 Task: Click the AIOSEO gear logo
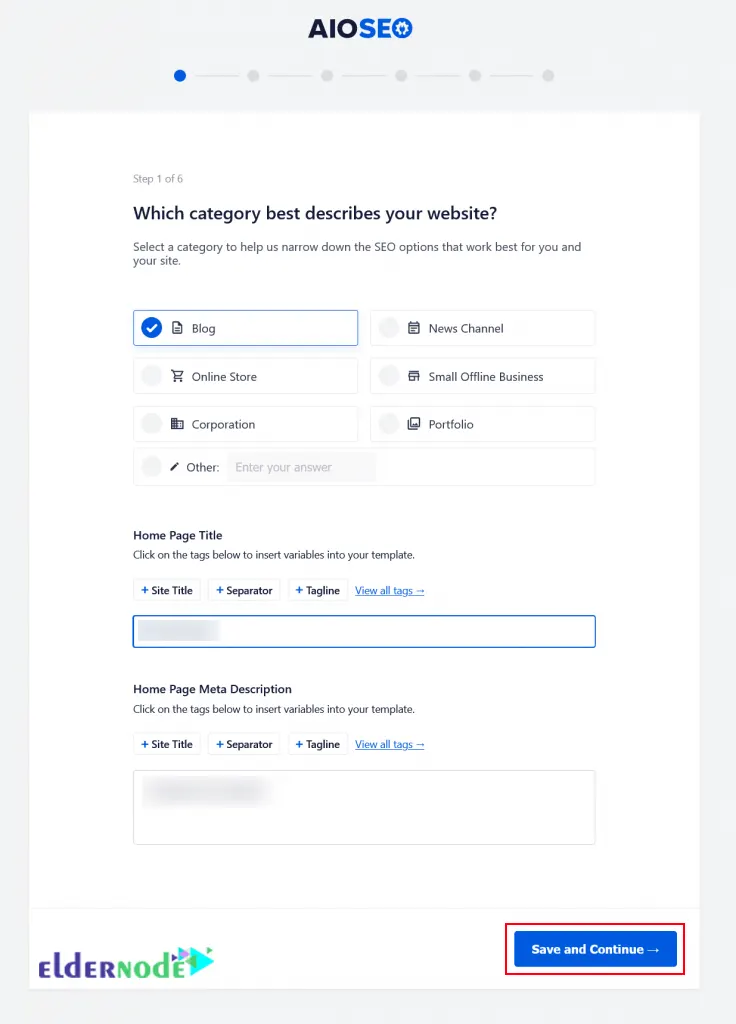(x=401, y=28)
